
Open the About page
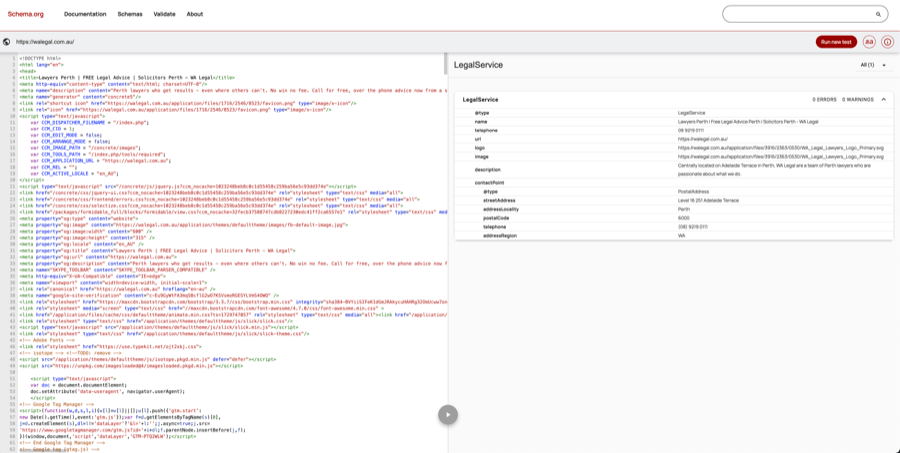pyautogui.click(x=194, y=14)
